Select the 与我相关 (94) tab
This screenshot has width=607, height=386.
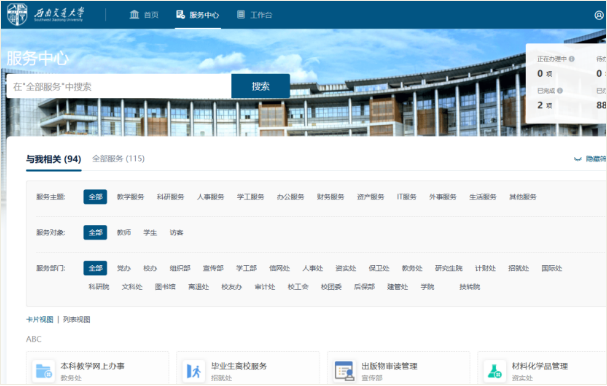[53, 159]
